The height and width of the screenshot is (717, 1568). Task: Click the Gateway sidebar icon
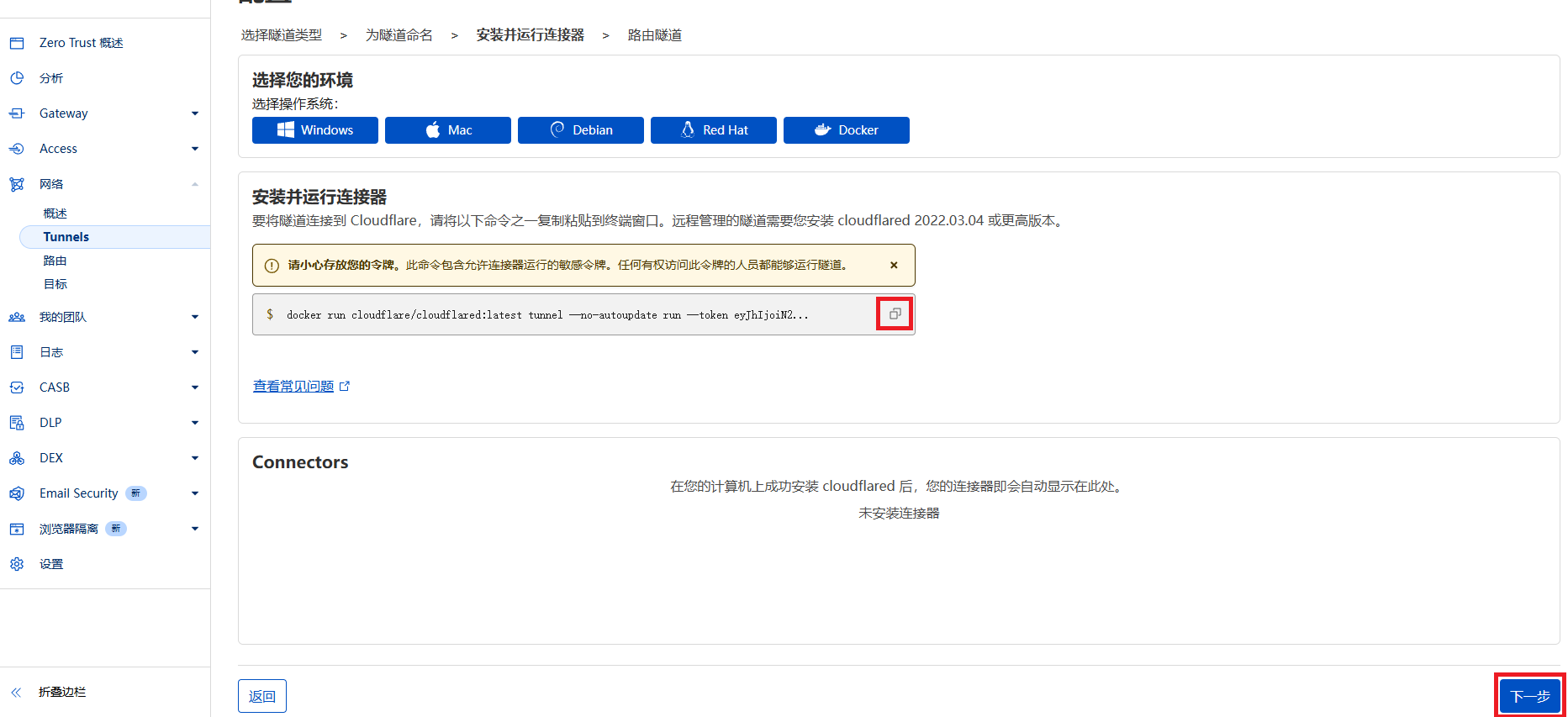coord(17,113)
